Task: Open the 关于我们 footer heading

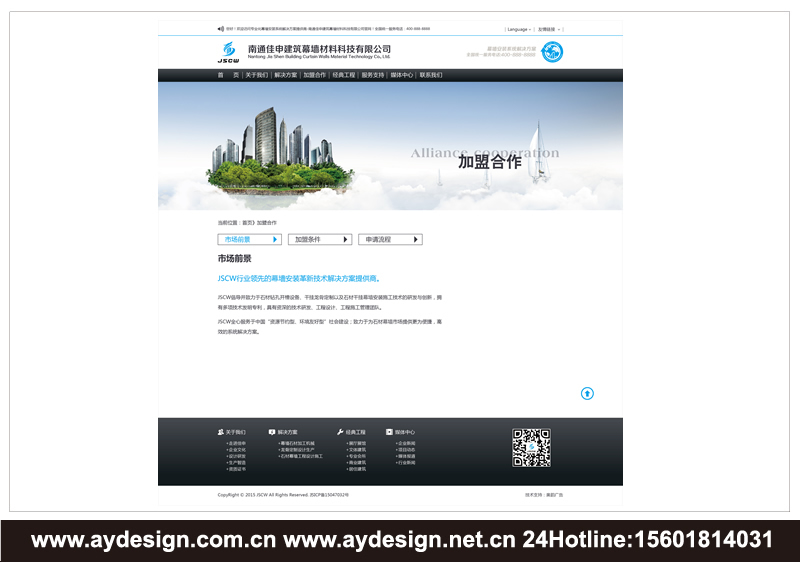Action: coord(236,432)
